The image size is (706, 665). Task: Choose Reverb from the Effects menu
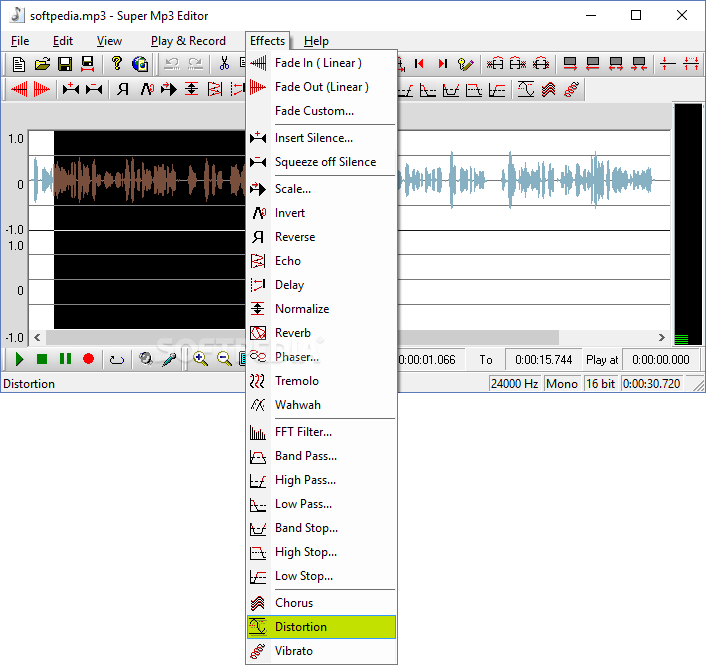[321, 333]
